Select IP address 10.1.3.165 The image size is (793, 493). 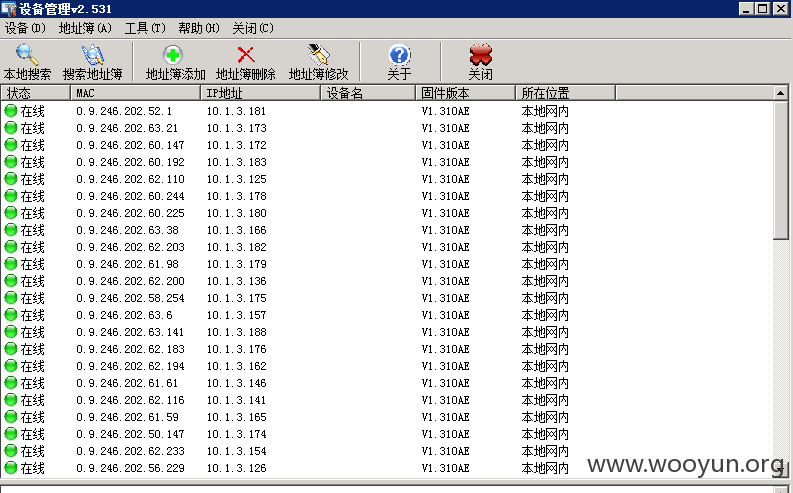[x=236, y=417]
